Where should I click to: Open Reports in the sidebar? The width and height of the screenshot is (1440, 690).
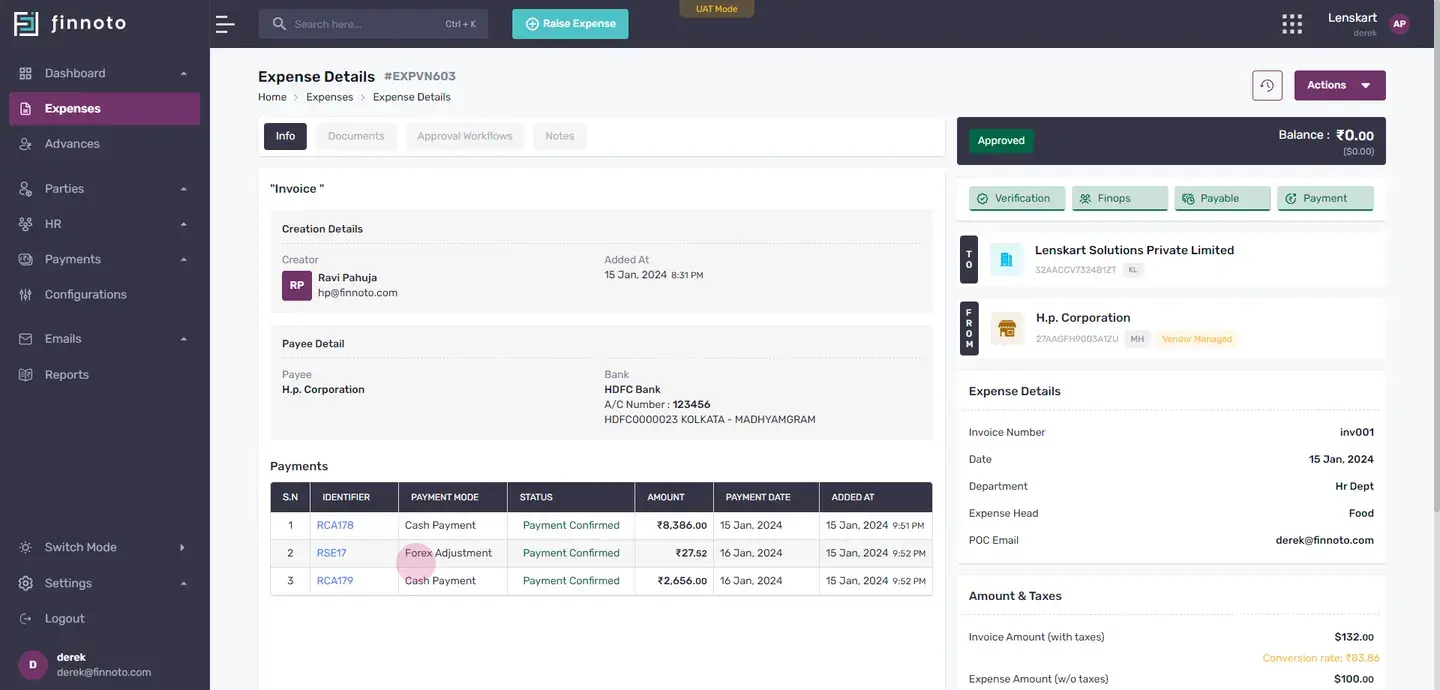point(104,375)
